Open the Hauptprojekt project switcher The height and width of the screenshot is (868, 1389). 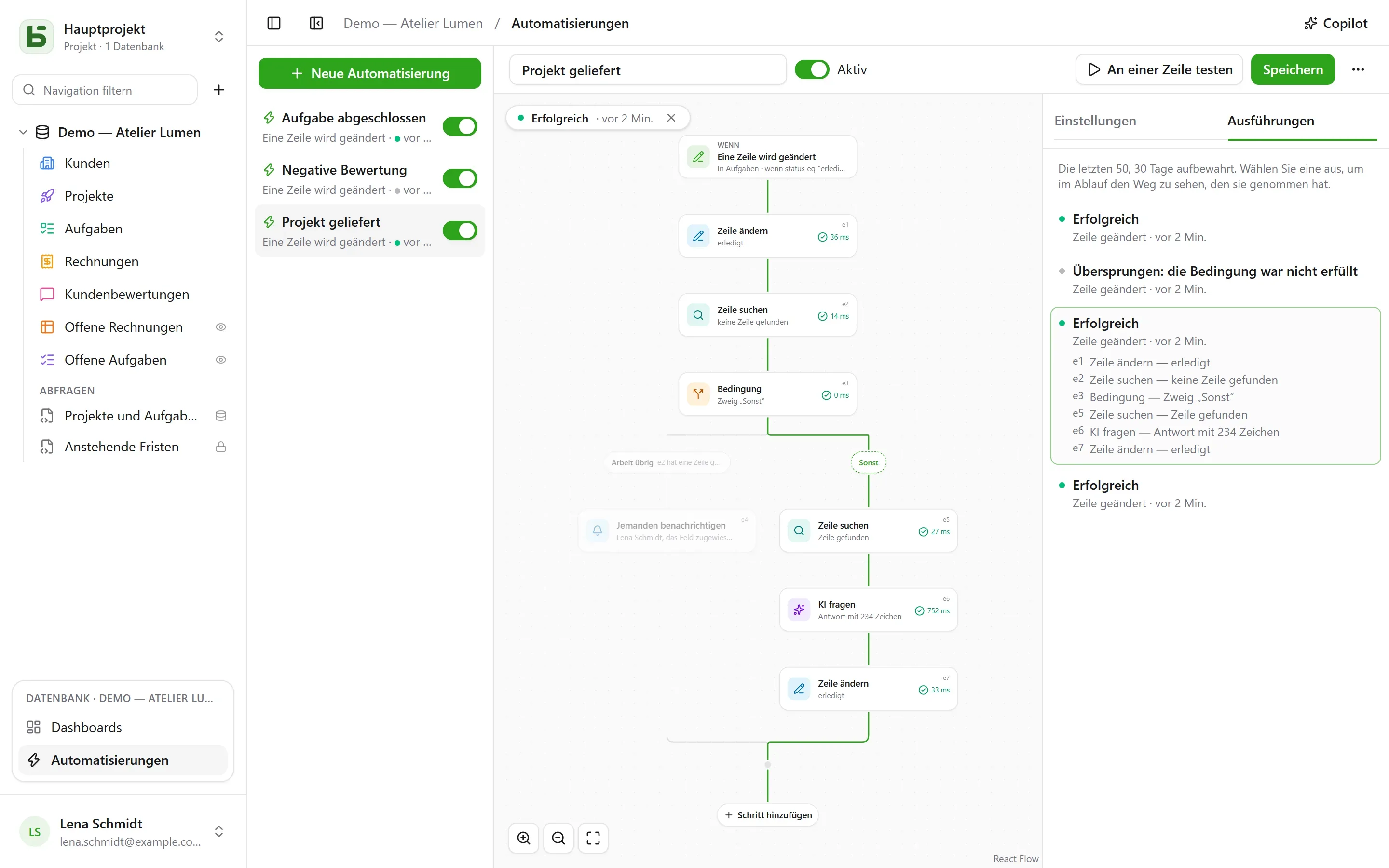pyautogui.click(x=123, y=37)
